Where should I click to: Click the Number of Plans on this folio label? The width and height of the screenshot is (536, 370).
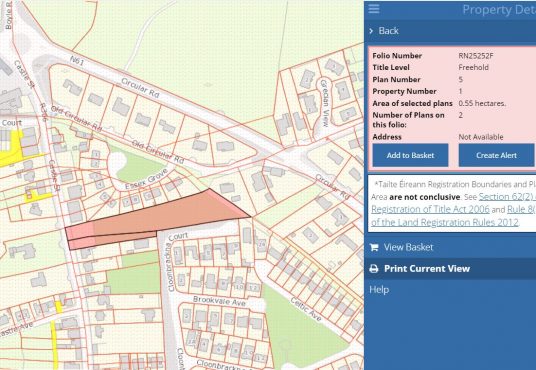pos(408,120)
